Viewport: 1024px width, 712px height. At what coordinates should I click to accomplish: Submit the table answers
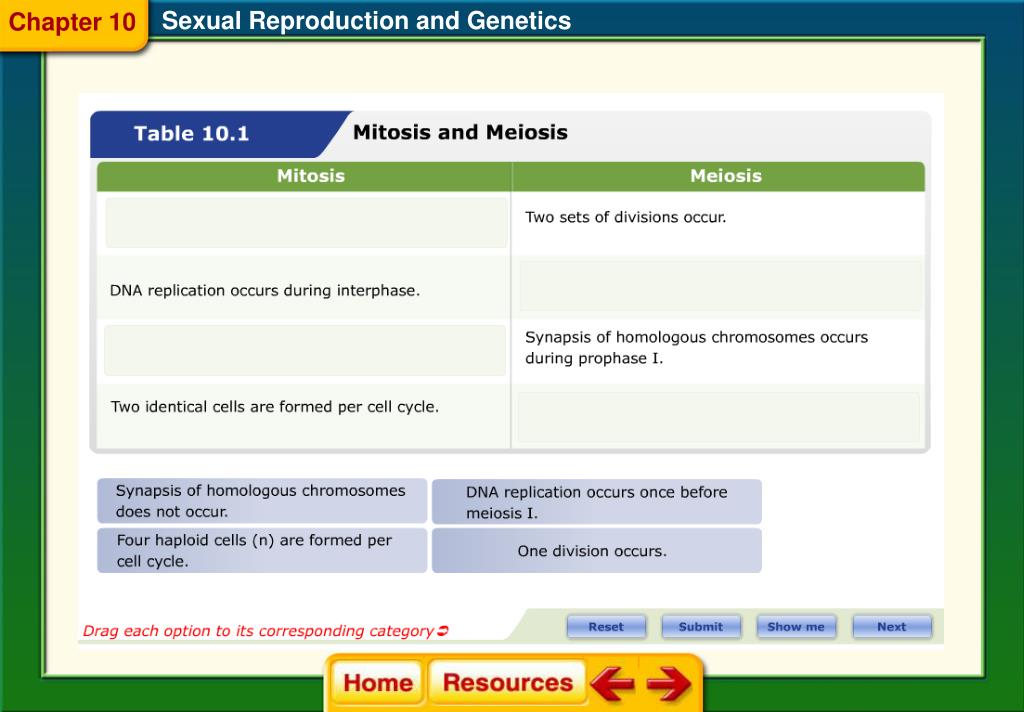(x=701, y=627)
